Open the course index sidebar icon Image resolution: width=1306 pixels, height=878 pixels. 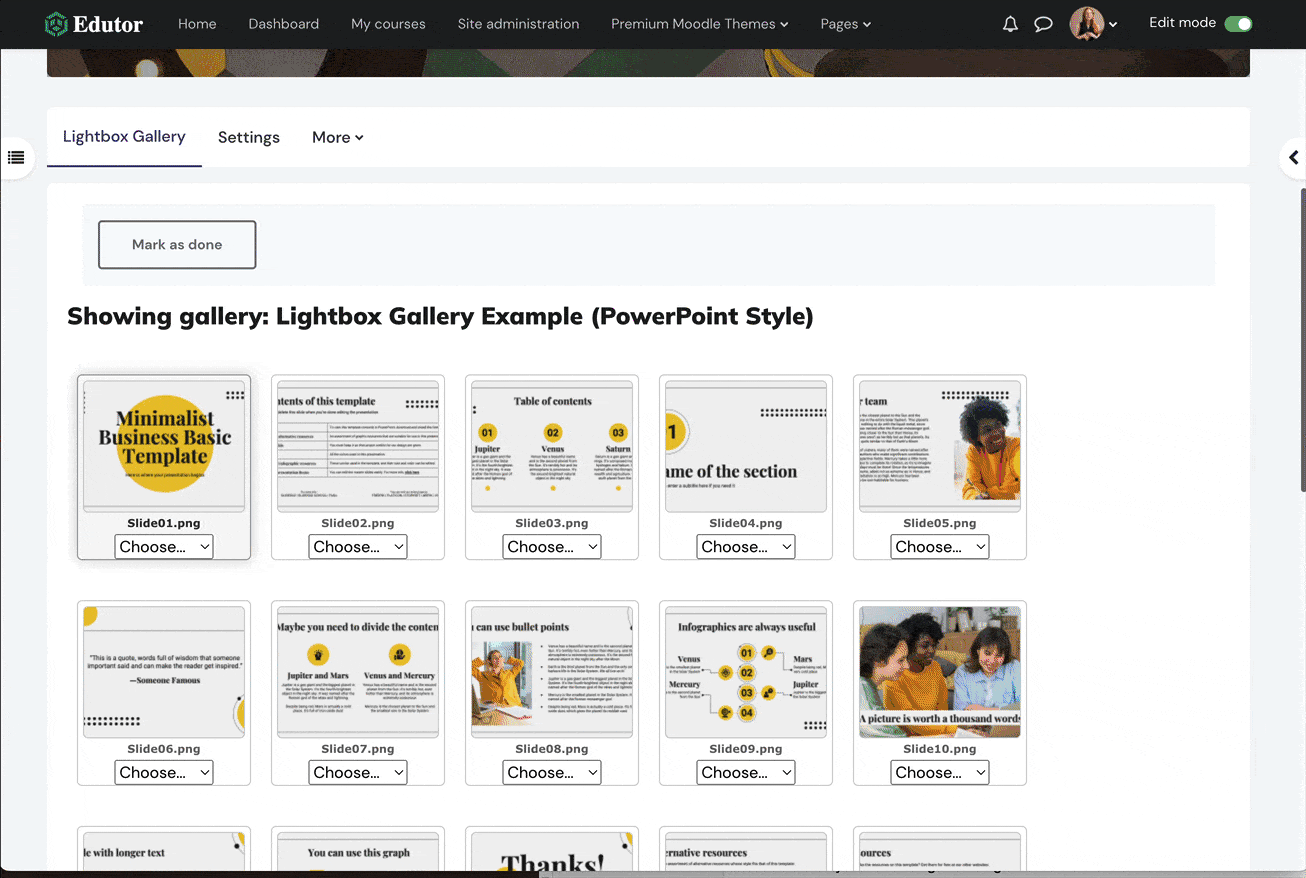pyautogui.click(x=15, y=157)
